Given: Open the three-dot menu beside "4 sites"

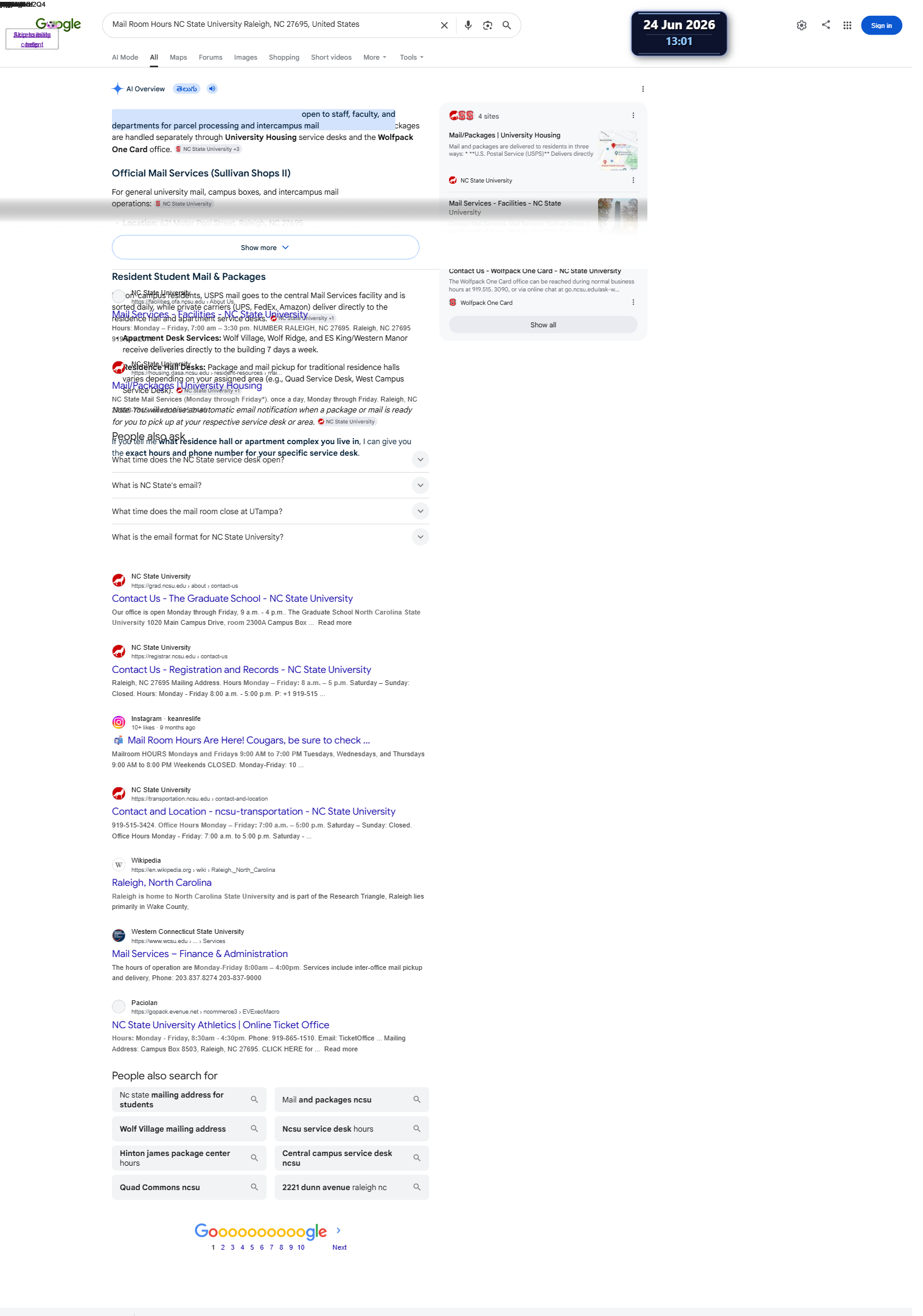Looking at the screenshot, I should pyautogui.click(x=633, y=116).
